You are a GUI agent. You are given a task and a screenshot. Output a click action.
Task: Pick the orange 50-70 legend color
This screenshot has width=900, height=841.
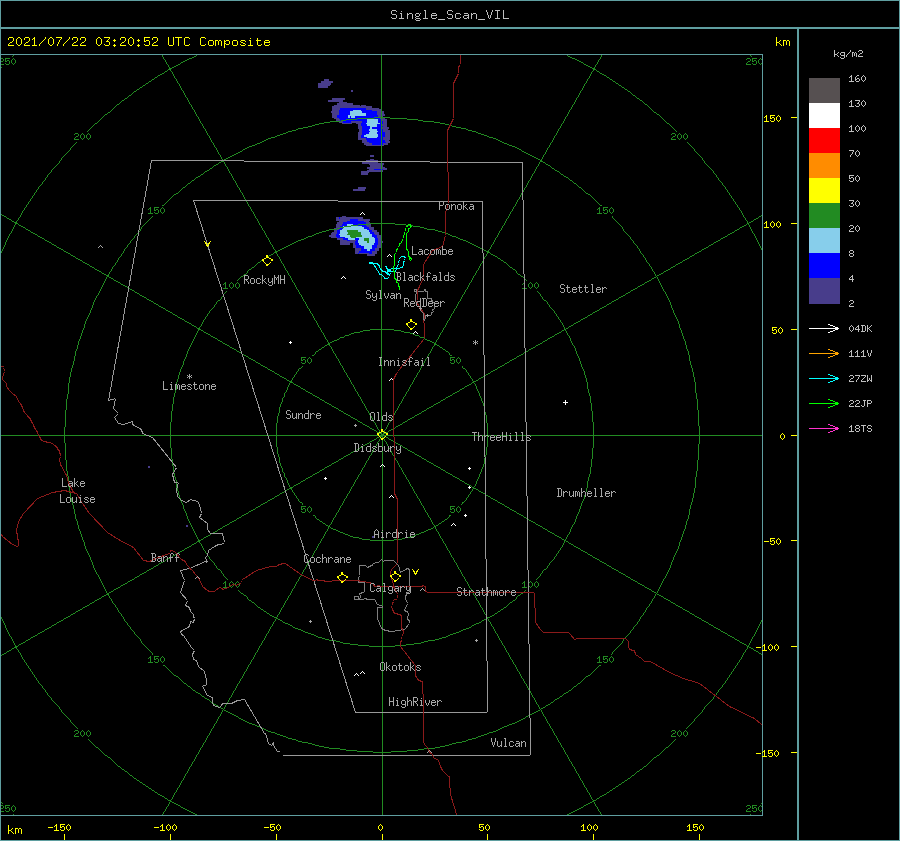point(824,166)
